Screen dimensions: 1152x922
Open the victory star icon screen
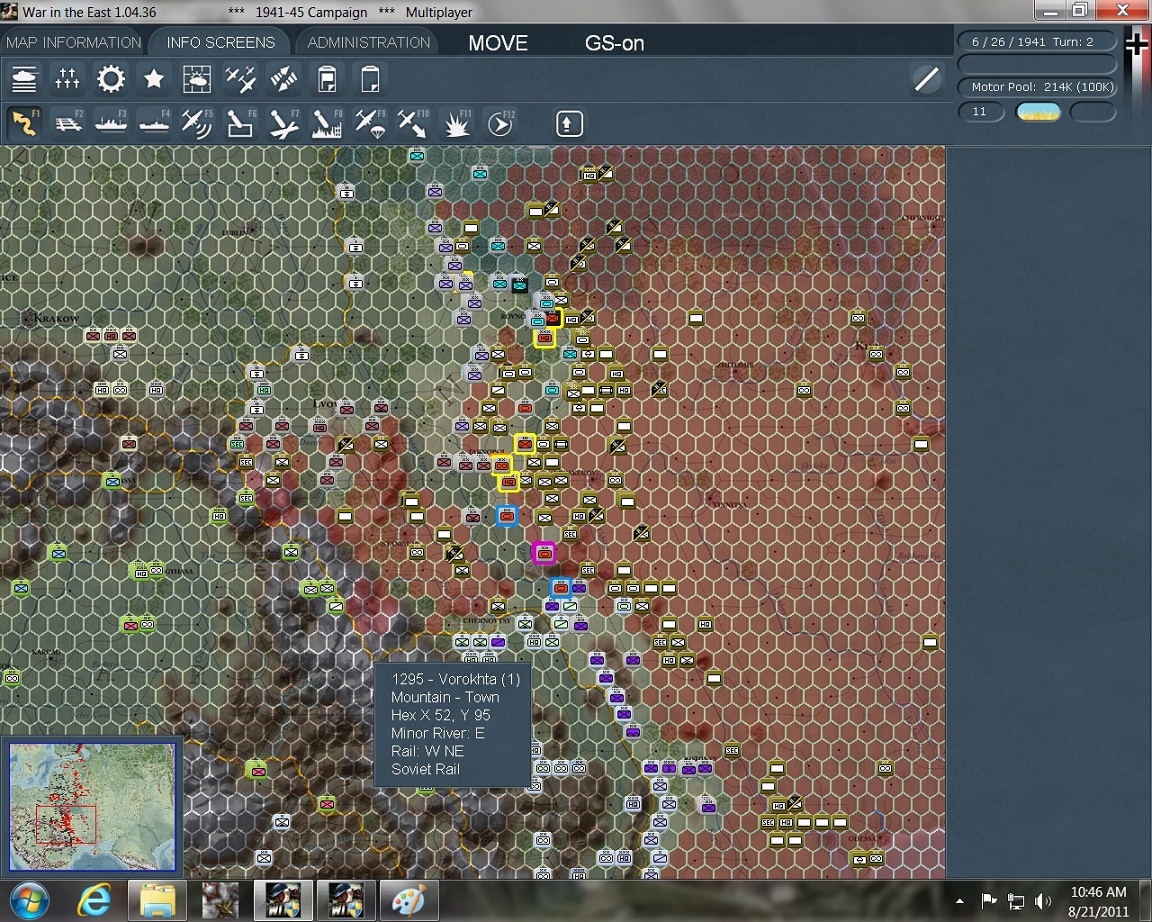154,79
